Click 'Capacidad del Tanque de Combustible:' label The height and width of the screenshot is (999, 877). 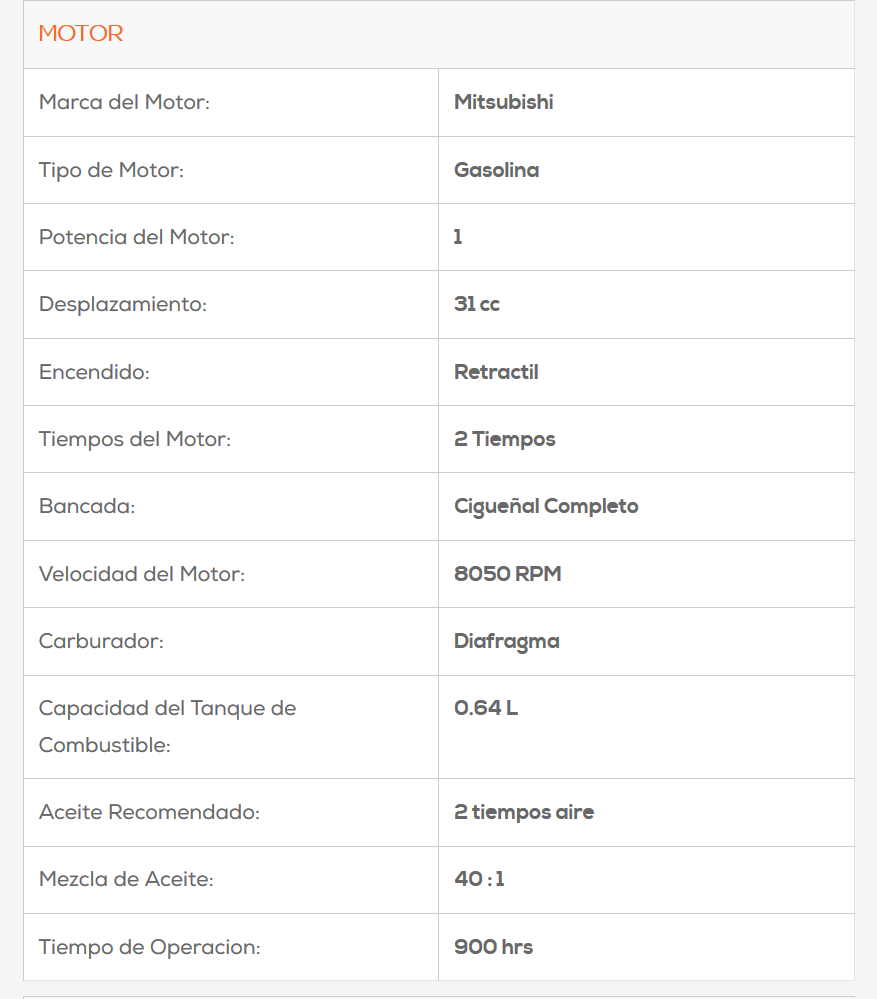coord(167,726)
